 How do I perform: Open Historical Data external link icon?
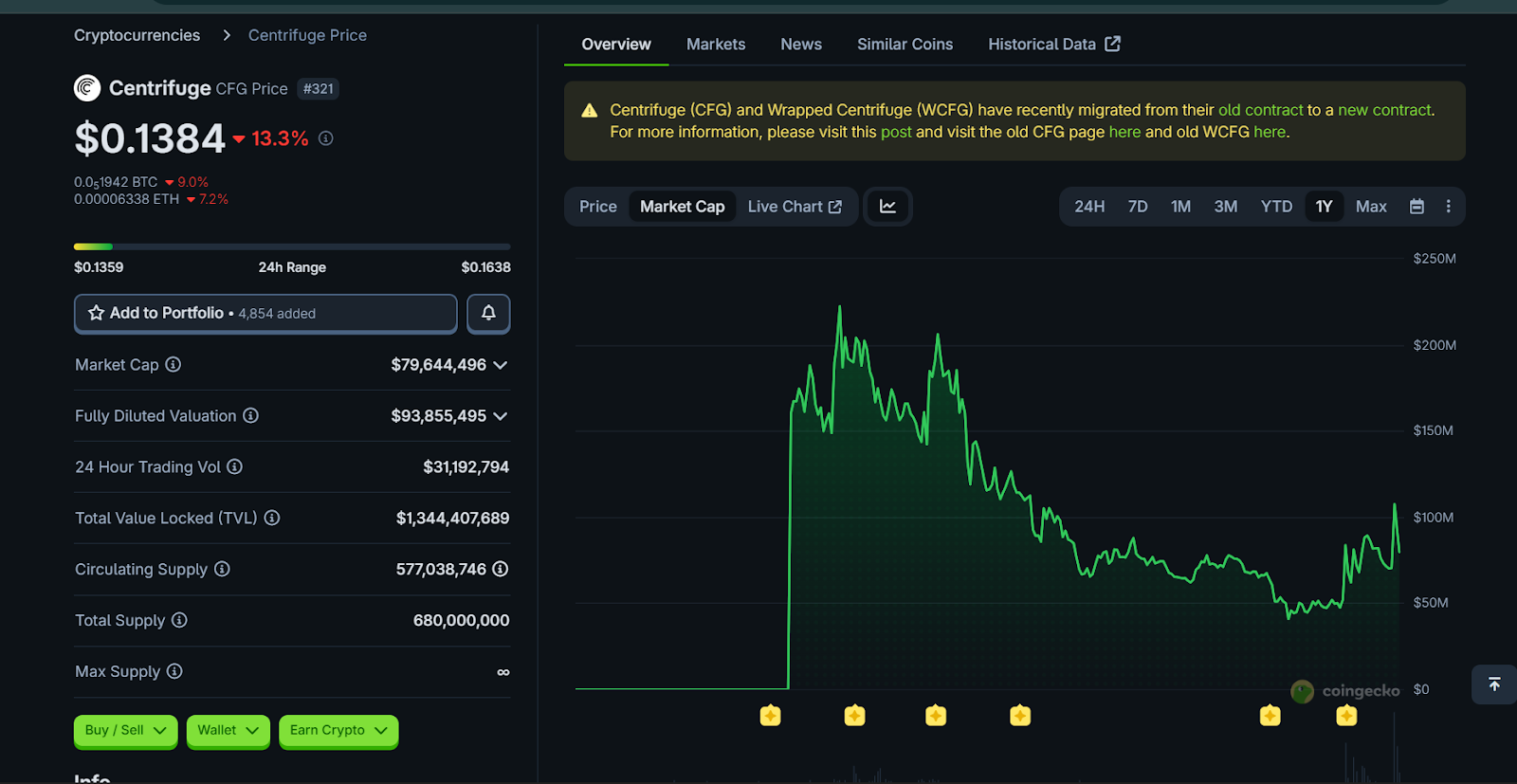(x=1113, y=44)
